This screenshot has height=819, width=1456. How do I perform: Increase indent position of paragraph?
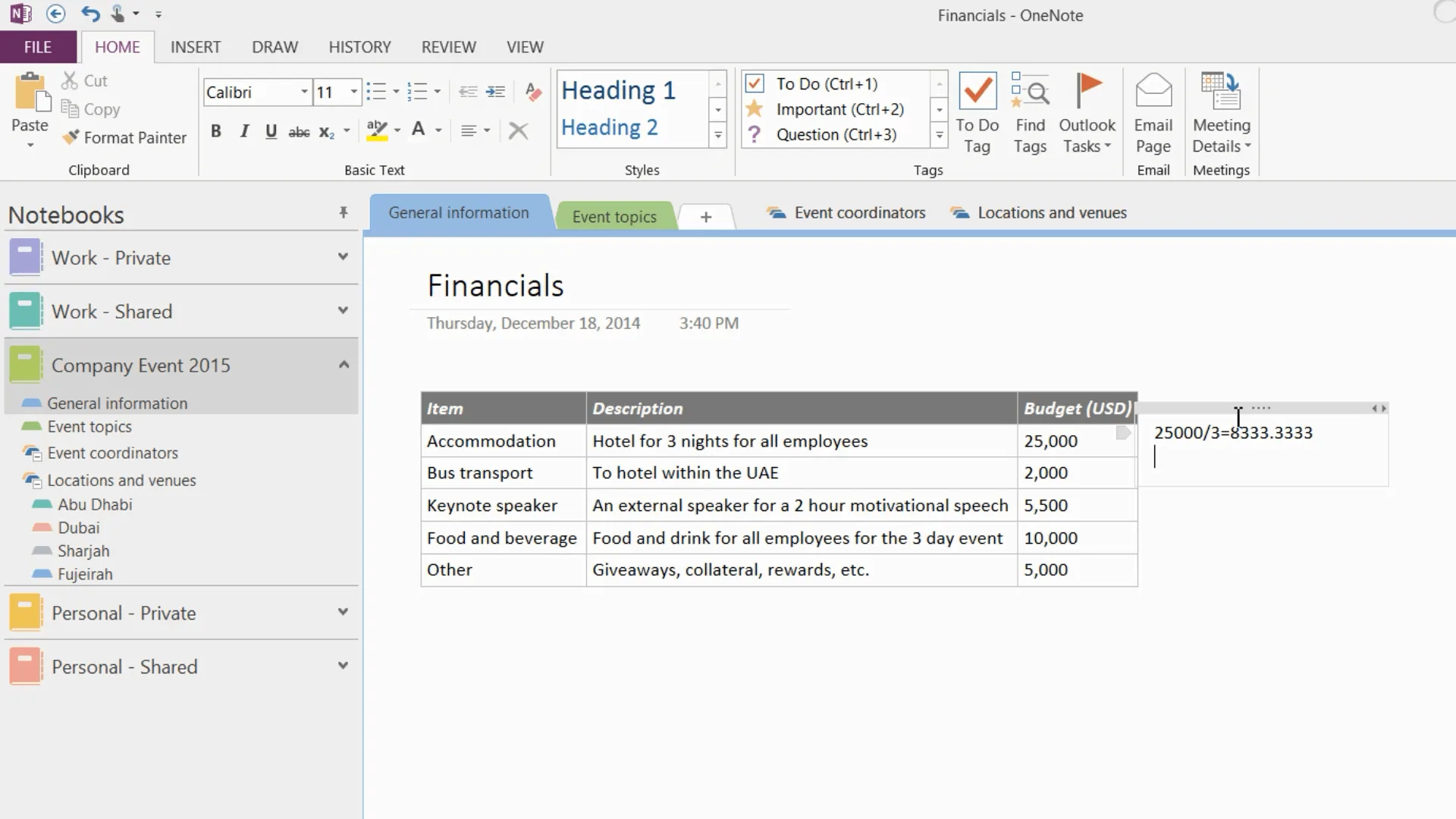pyautogui.click(x=495, y=92)
